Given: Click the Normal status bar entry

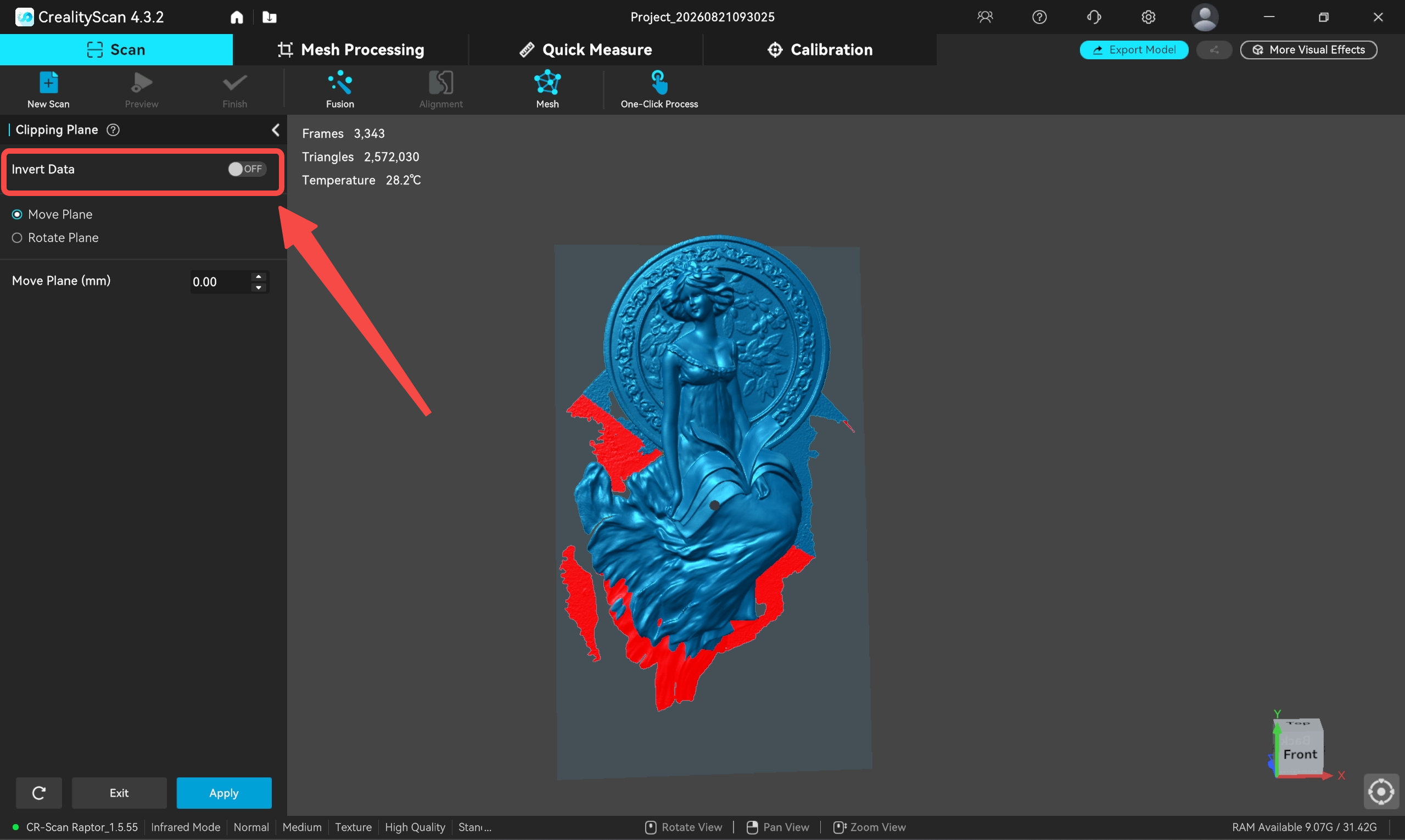Looking at the screenshot, I should (x=251, y=827).
